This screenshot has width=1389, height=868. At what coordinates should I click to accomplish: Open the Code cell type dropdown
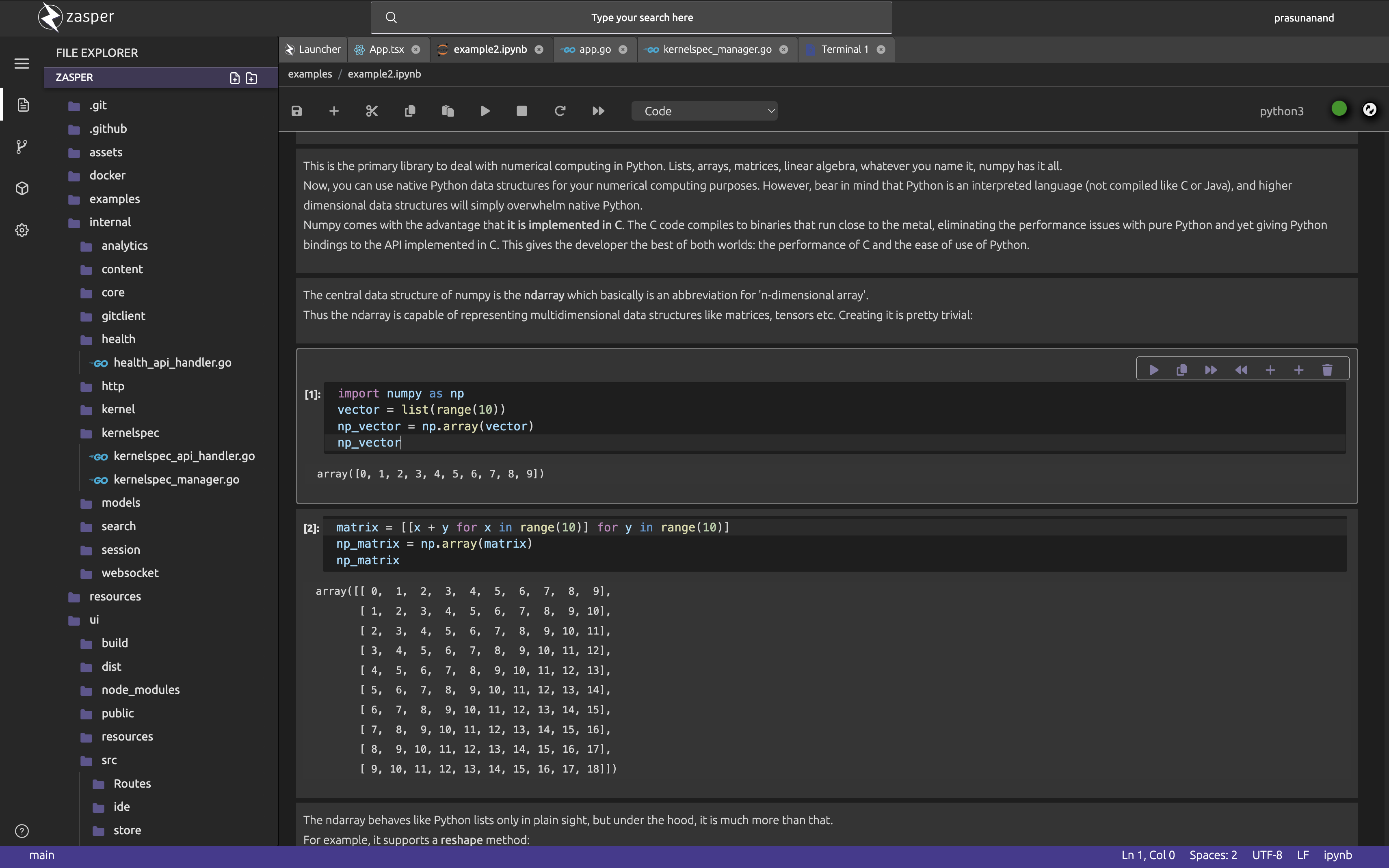pyautogui.click(x=704, y=111)
